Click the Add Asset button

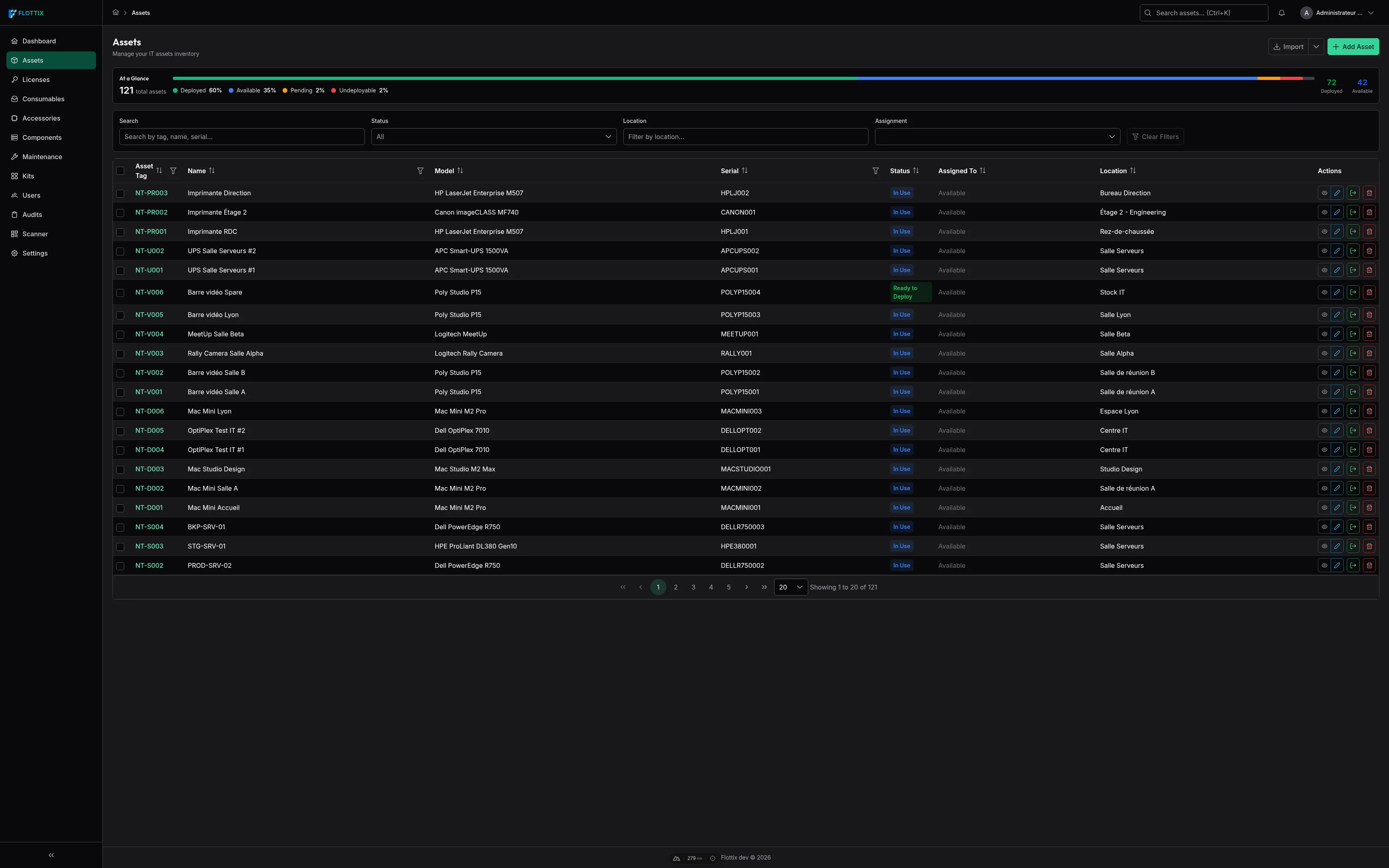(x=1353, y=47)
